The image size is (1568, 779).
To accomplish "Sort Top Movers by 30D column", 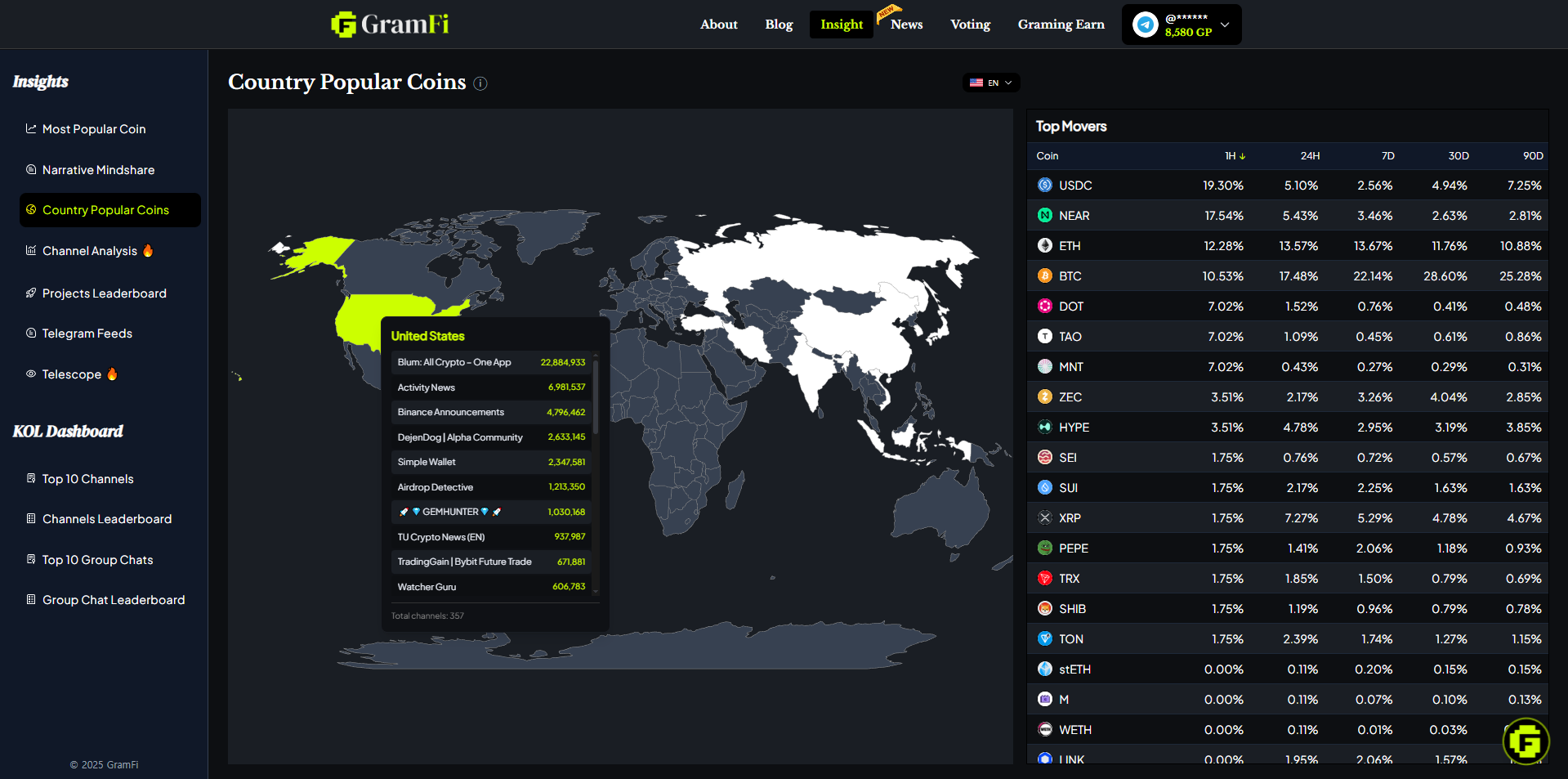I will (x=1458, y=156).
